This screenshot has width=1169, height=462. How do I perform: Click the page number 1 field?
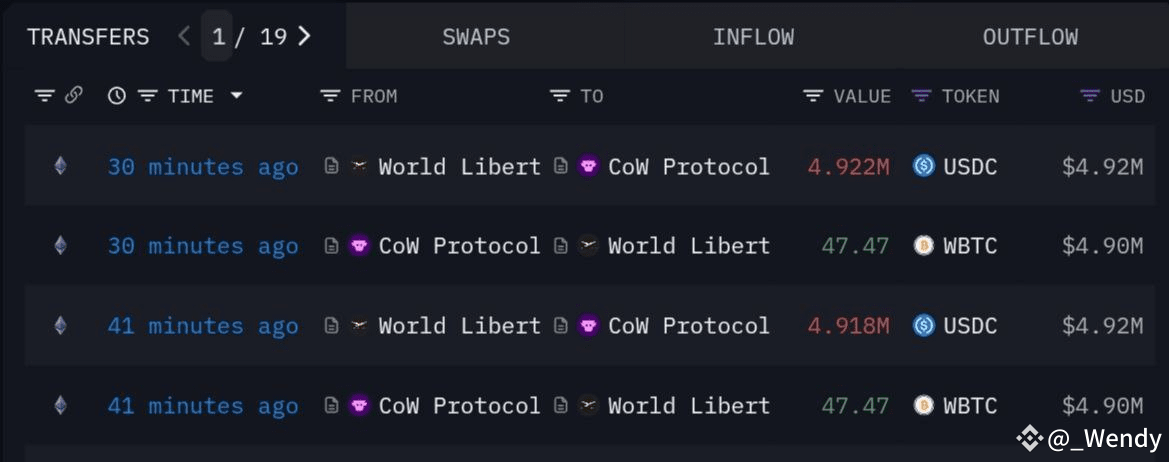218,37
